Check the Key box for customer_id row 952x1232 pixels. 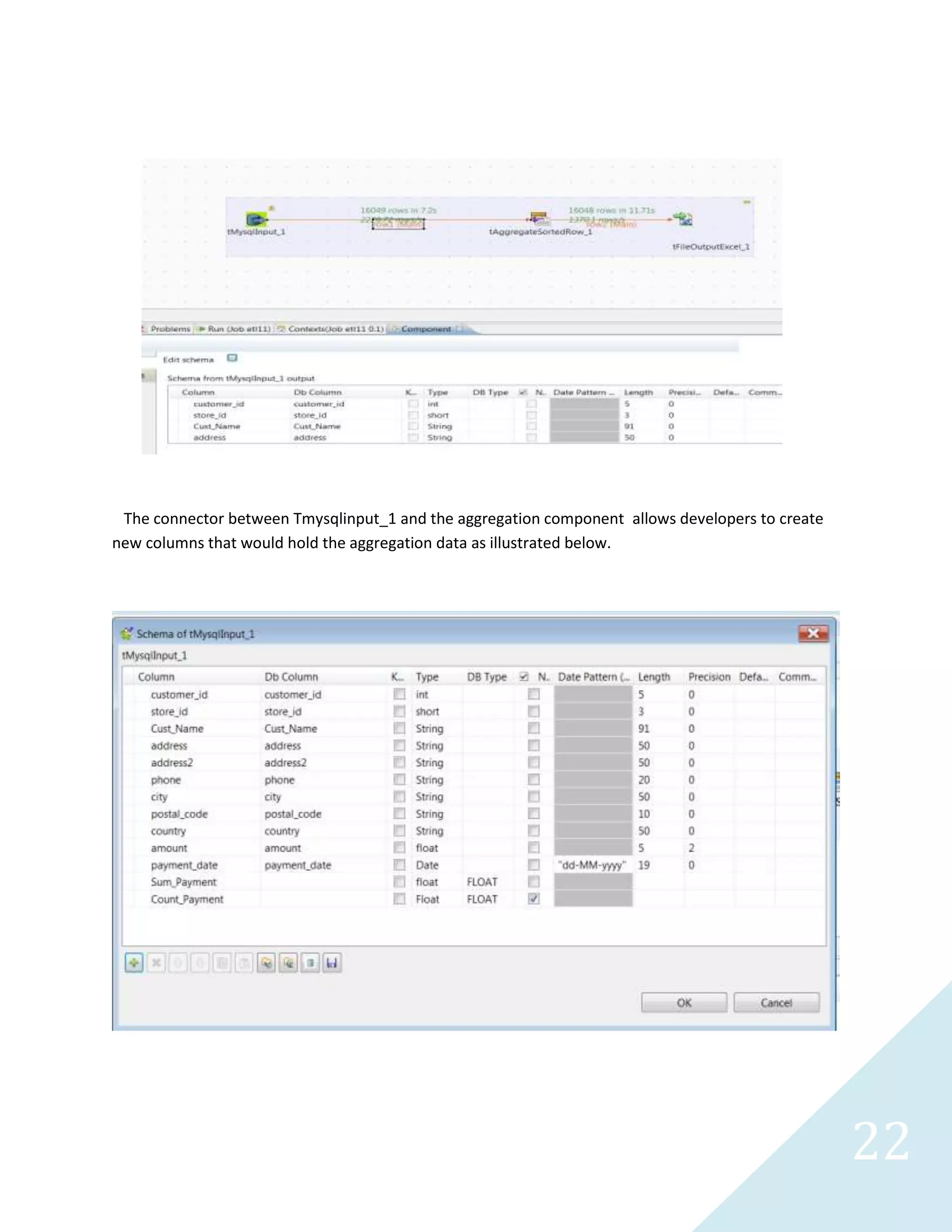pyautogui.click(x=399, y=695)
